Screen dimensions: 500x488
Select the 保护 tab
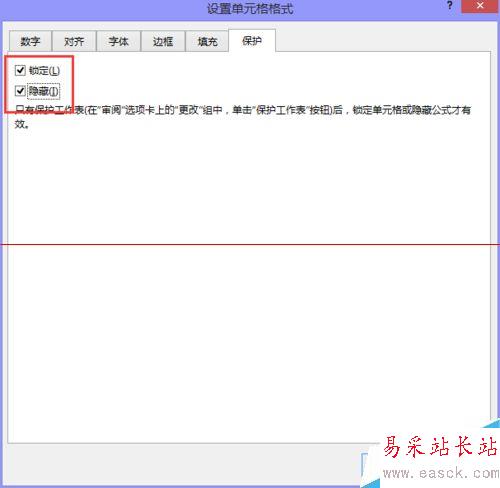[x=252, y=41]
